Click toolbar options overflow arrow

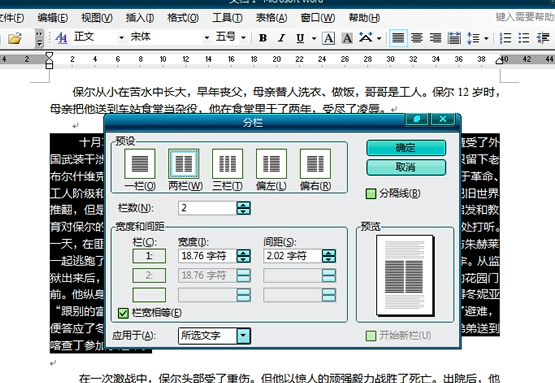40,38
